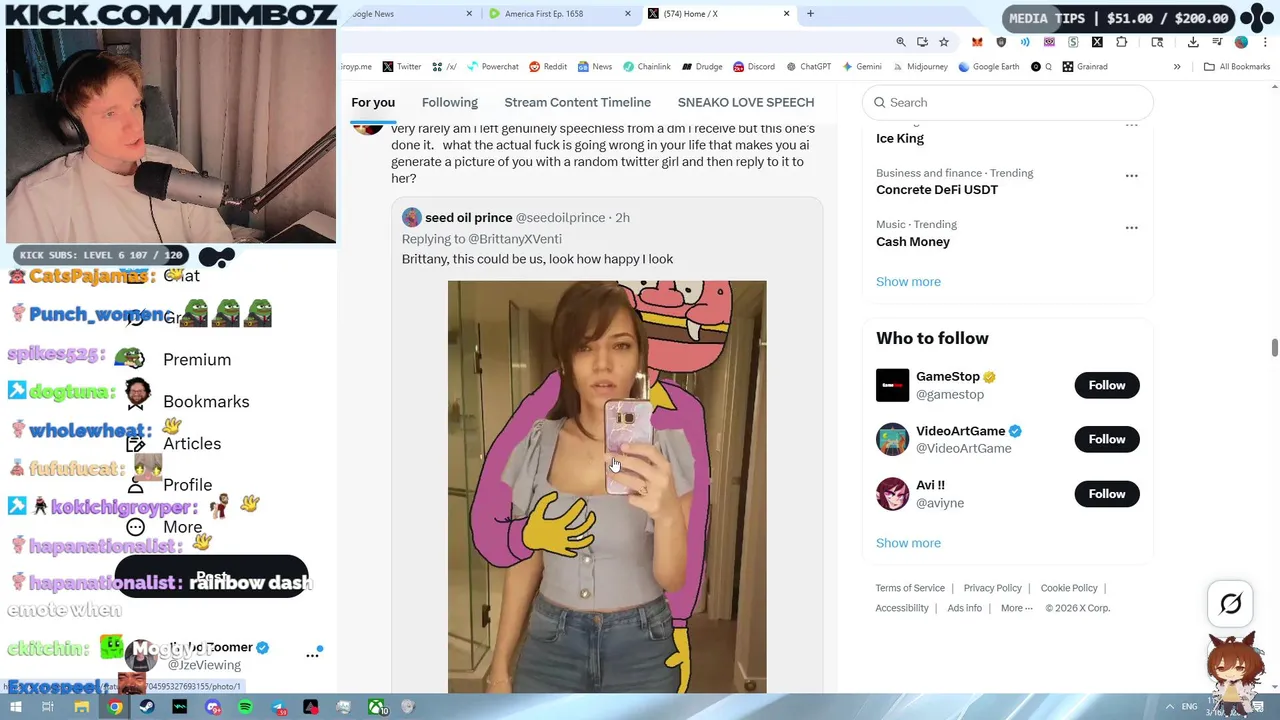Image resolution: width=1280 pixels, height=720 pixels.
Task: Show hidden system tray icons
Action: 1170,707
